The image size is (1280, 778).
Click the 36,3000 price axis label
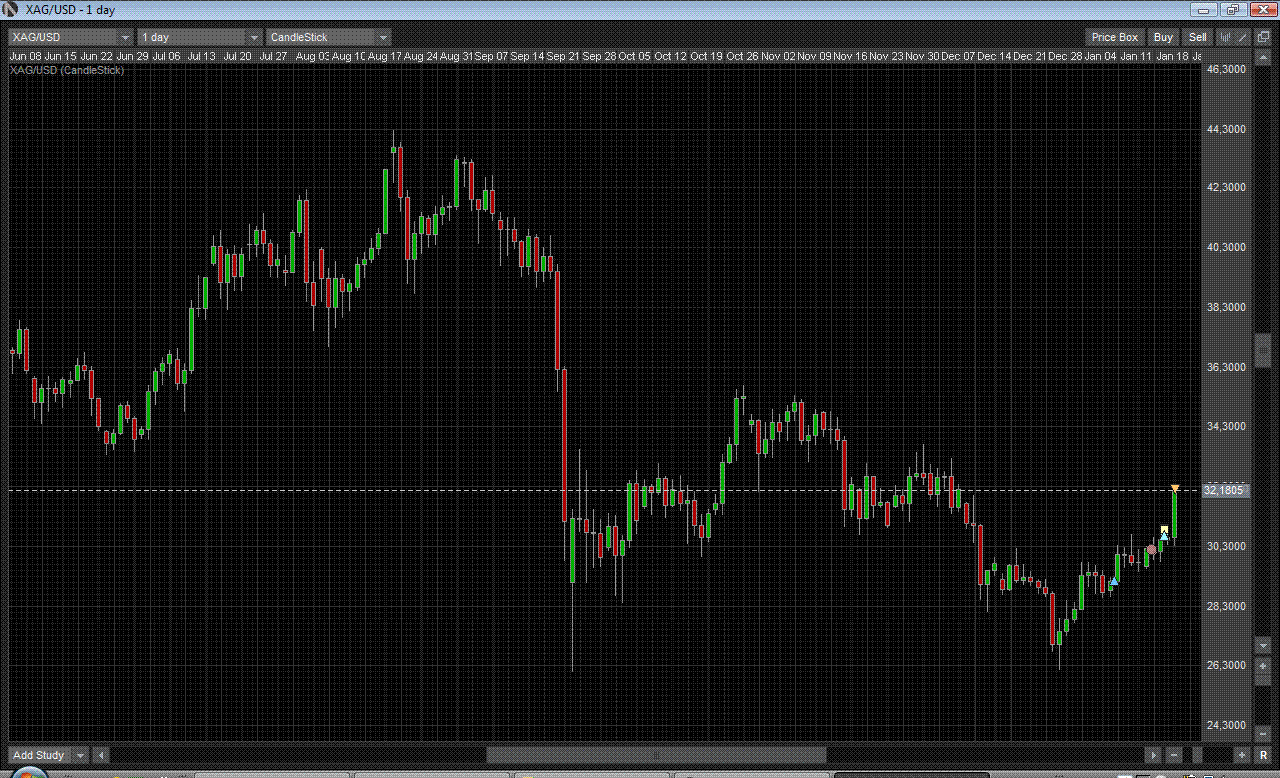(x=1226, y=367)
